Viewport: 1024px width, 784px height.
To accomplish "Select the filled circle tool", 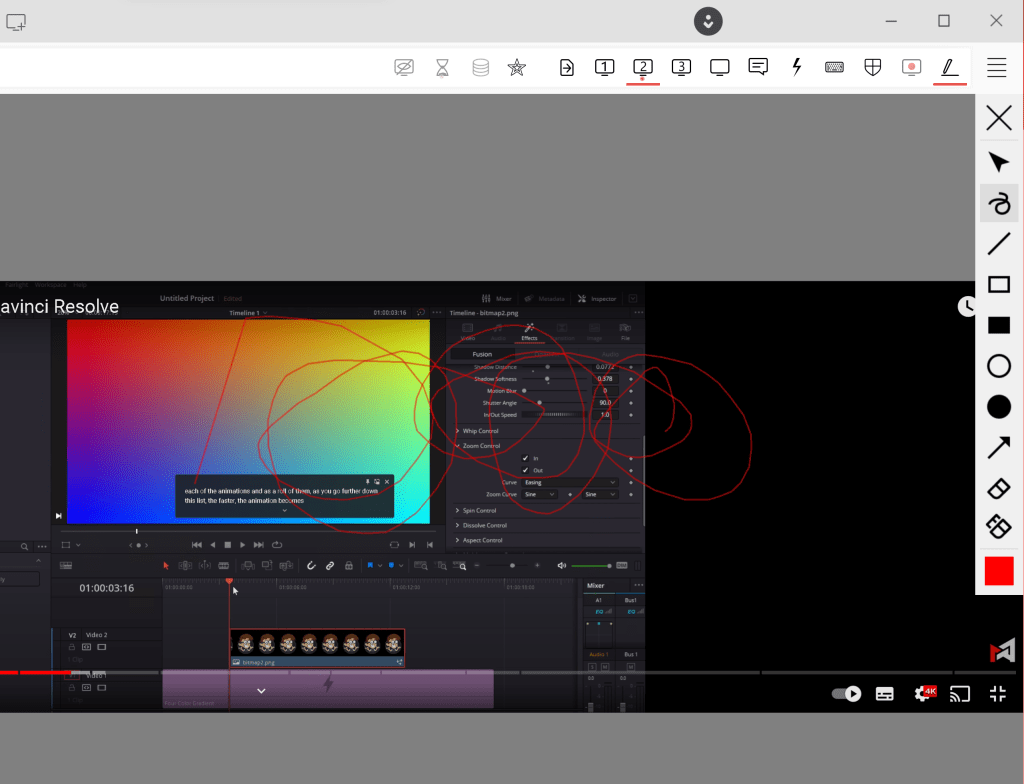I will [x=999, y=407].
